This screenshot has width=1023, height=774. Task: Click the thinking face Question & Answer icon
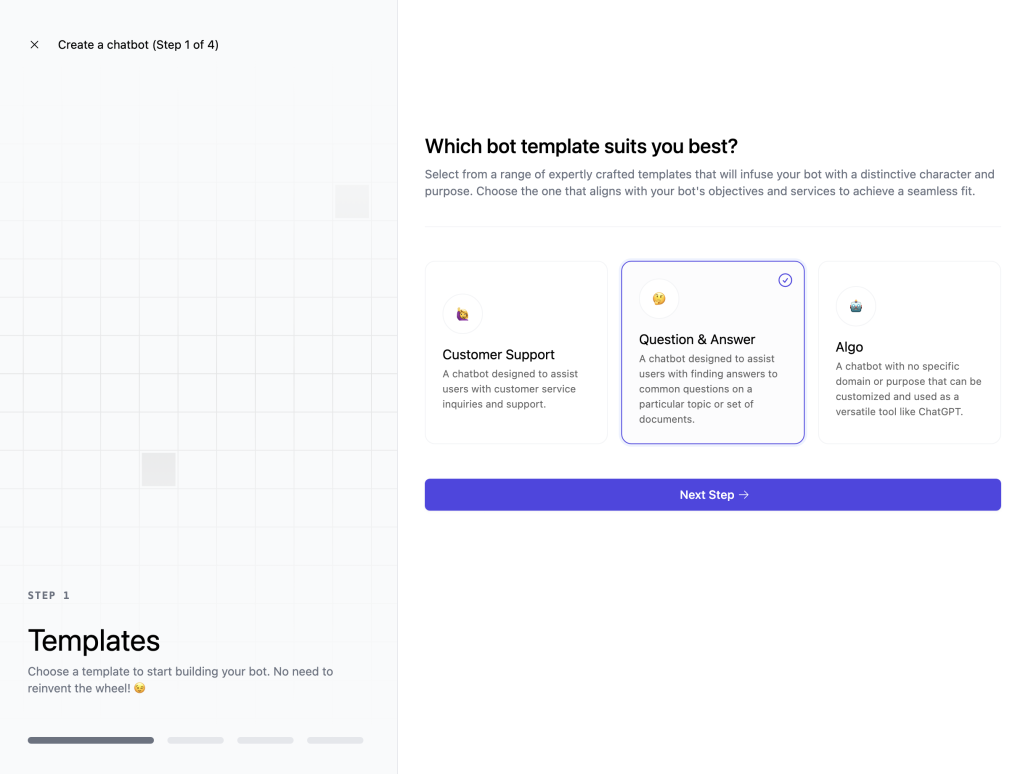(x=659, y=299)
